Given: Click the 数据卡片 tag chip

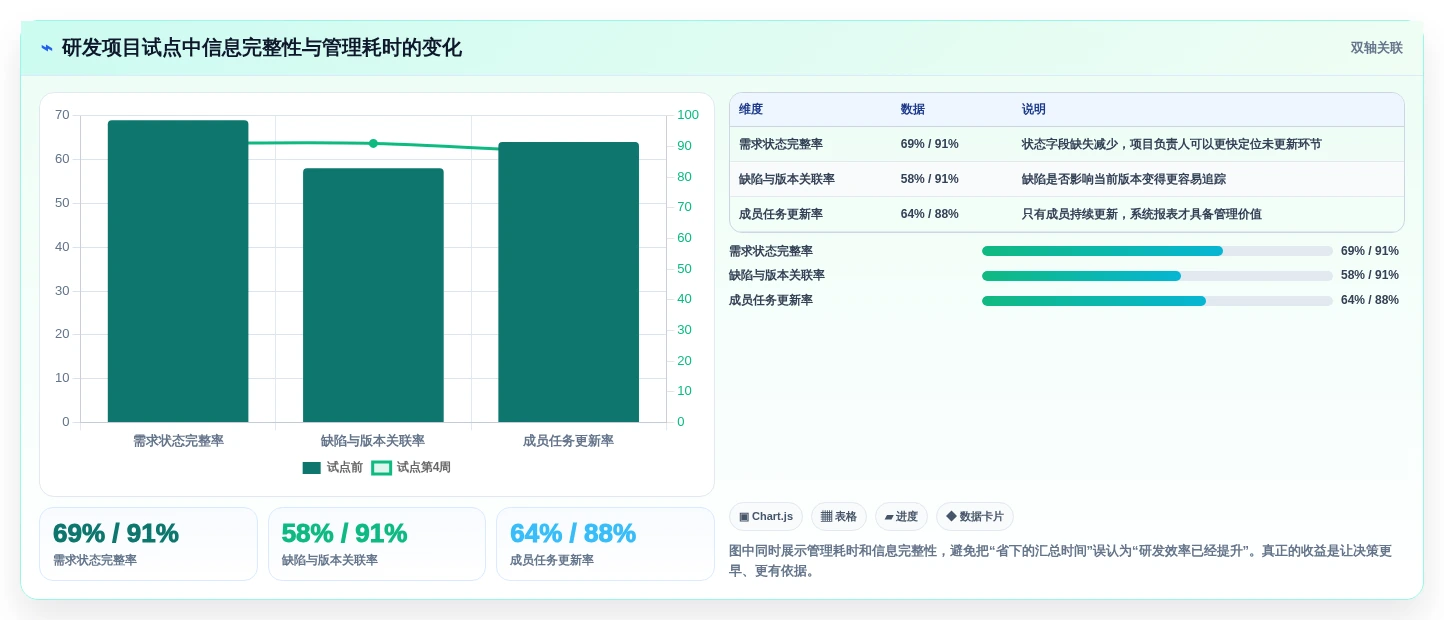Looking at the screenshot, I should [x=975, y=517].
